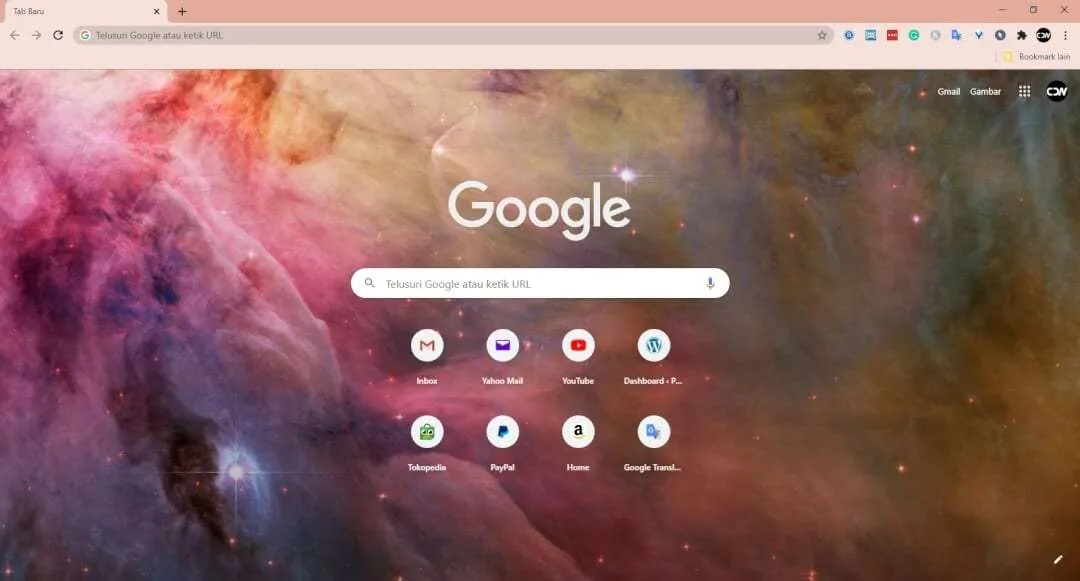The height and width of the screenshot is (581, 1080).
Task: Open the Extensions puzzle piece menu
Action: (1022, 35)
